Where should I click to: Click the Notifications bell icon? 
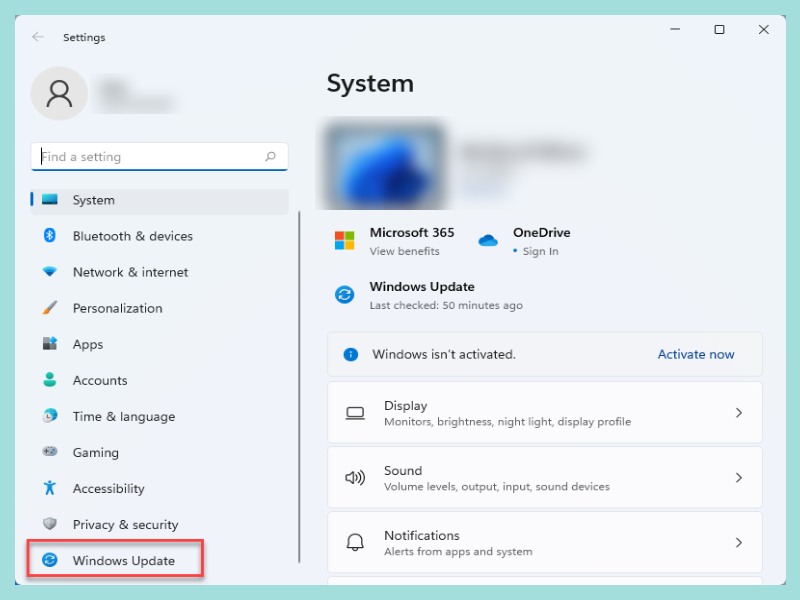point(355,542)
